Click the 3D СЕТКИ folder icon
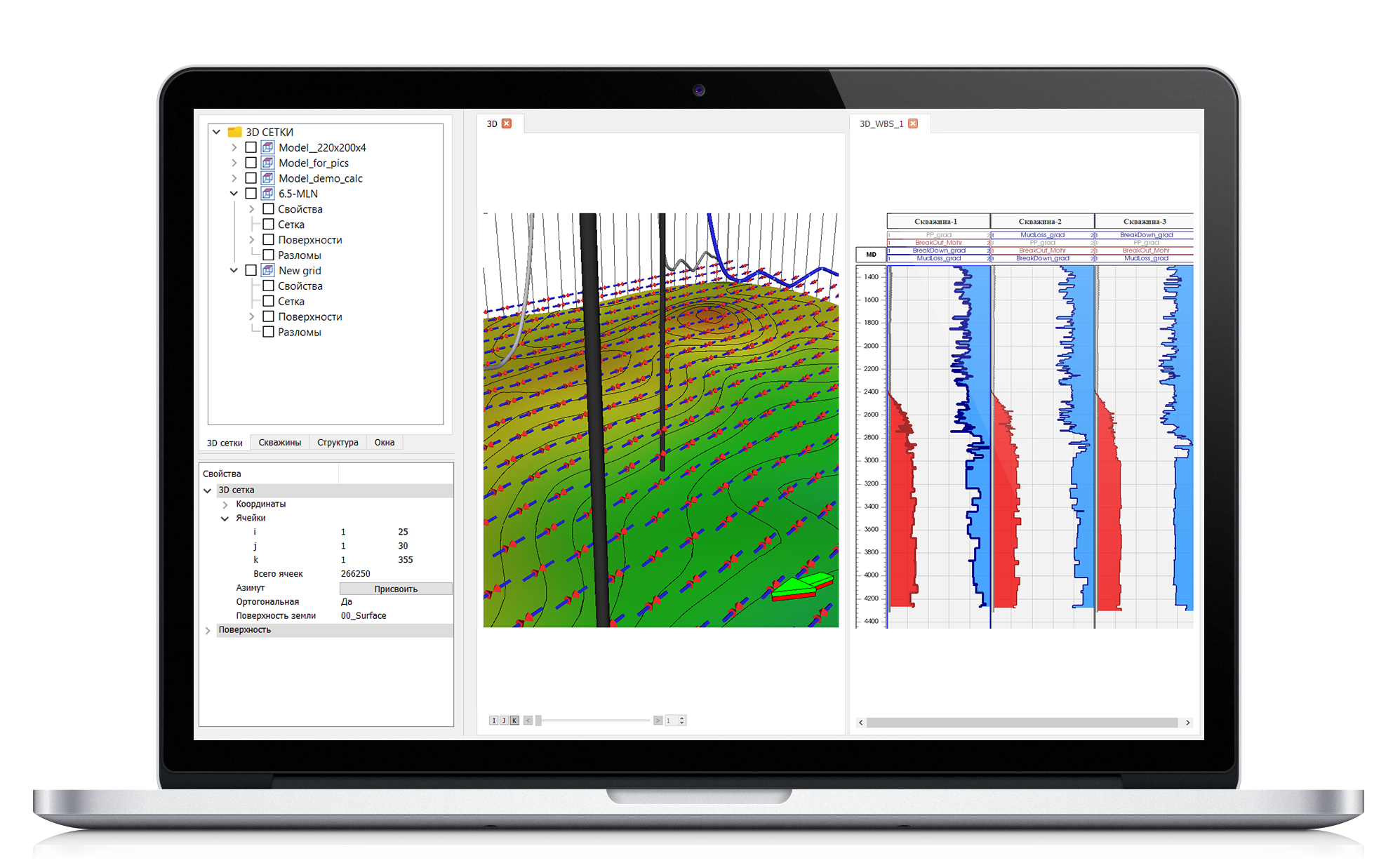This screenshot has width=1400, height=863. [x=235, y=132]
